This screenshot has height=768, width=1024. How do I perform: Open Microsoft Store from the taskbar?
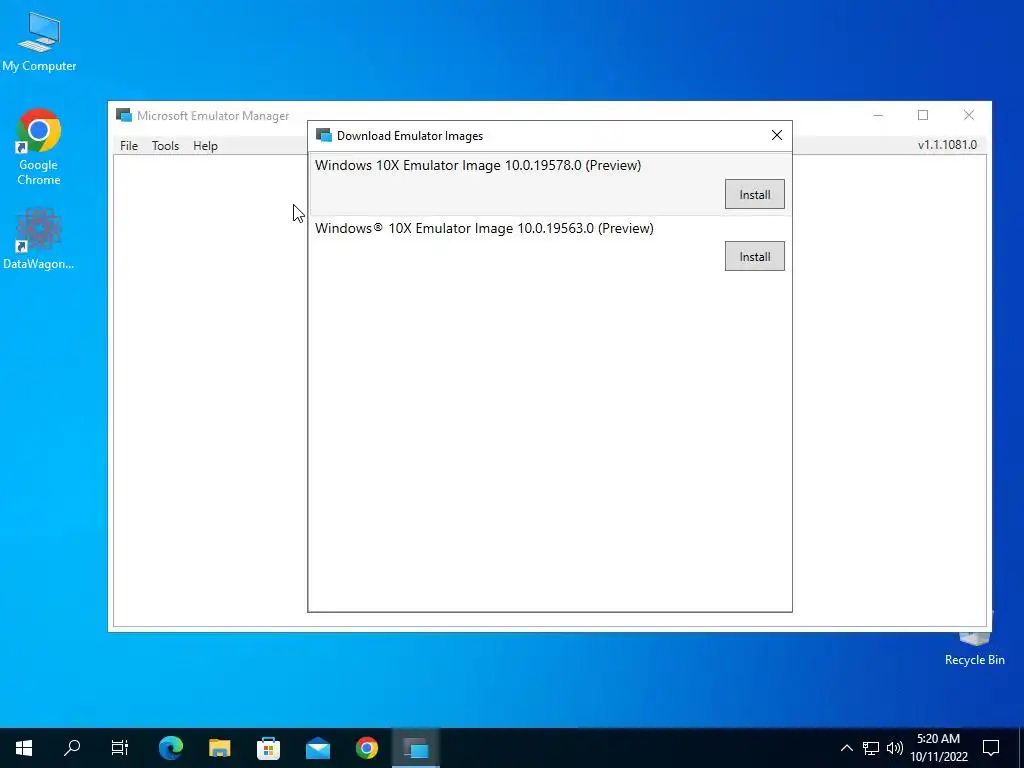pyautogui.click(x=268, y=748)
